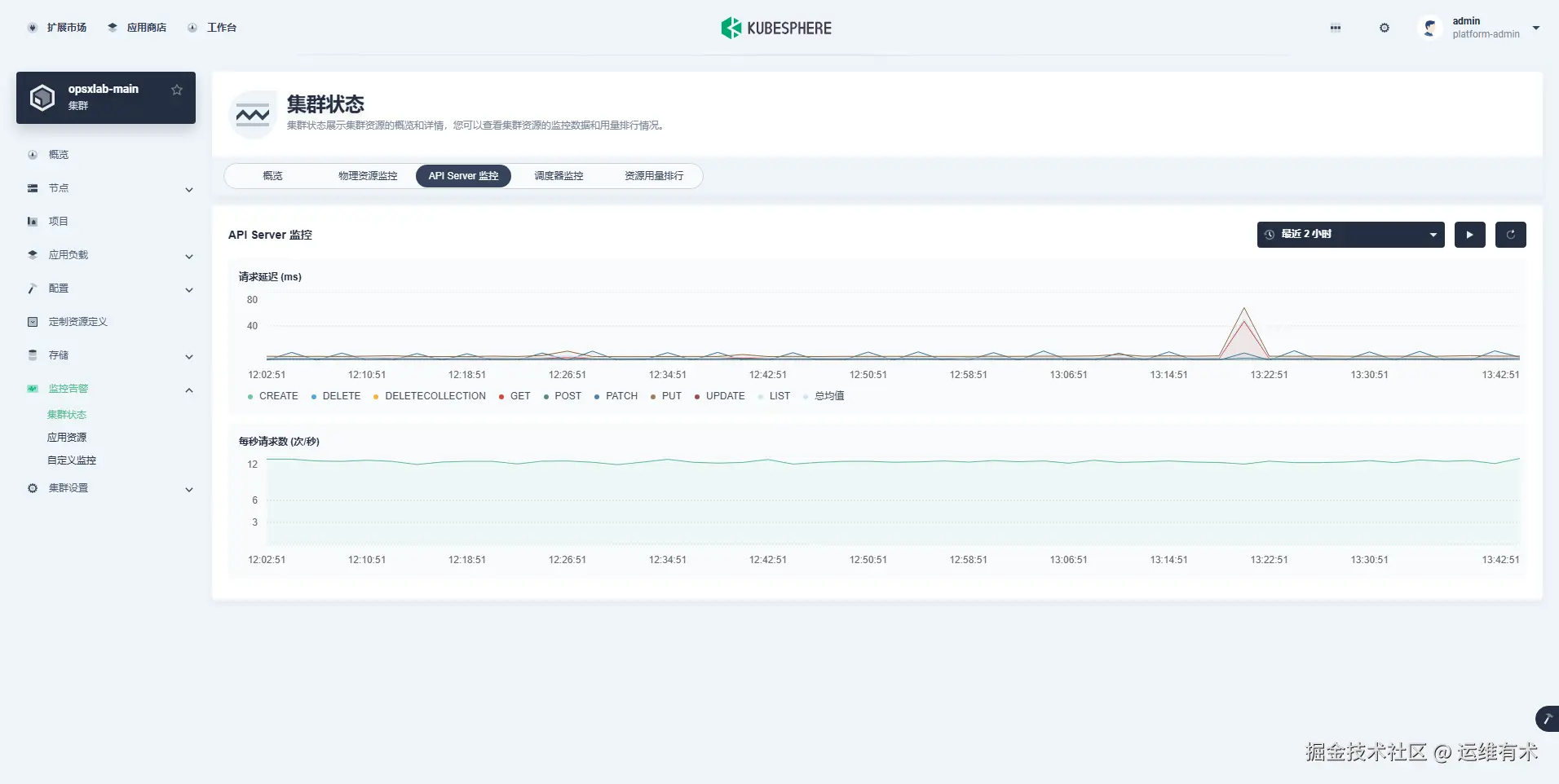Screen dimensions: 1559x784
Task: Open the 应用商店 from the top bar
Action: (x=147, y=27)
